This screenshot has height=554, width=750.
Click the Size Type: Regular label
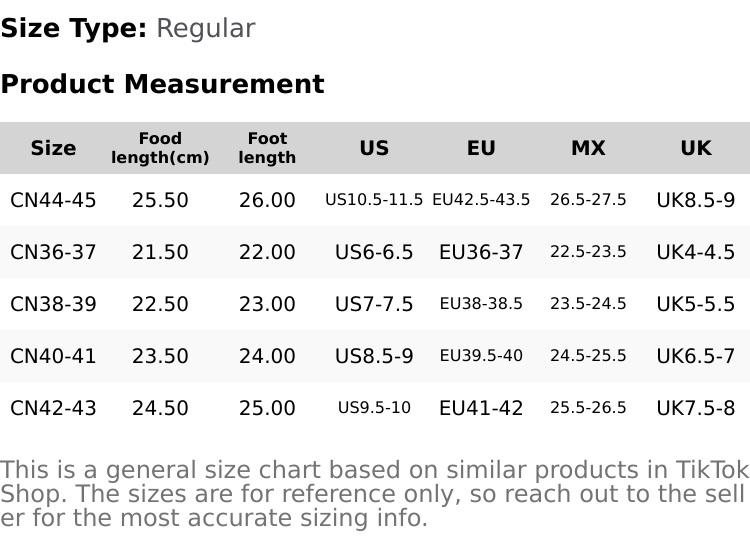[x=128, y=28]
